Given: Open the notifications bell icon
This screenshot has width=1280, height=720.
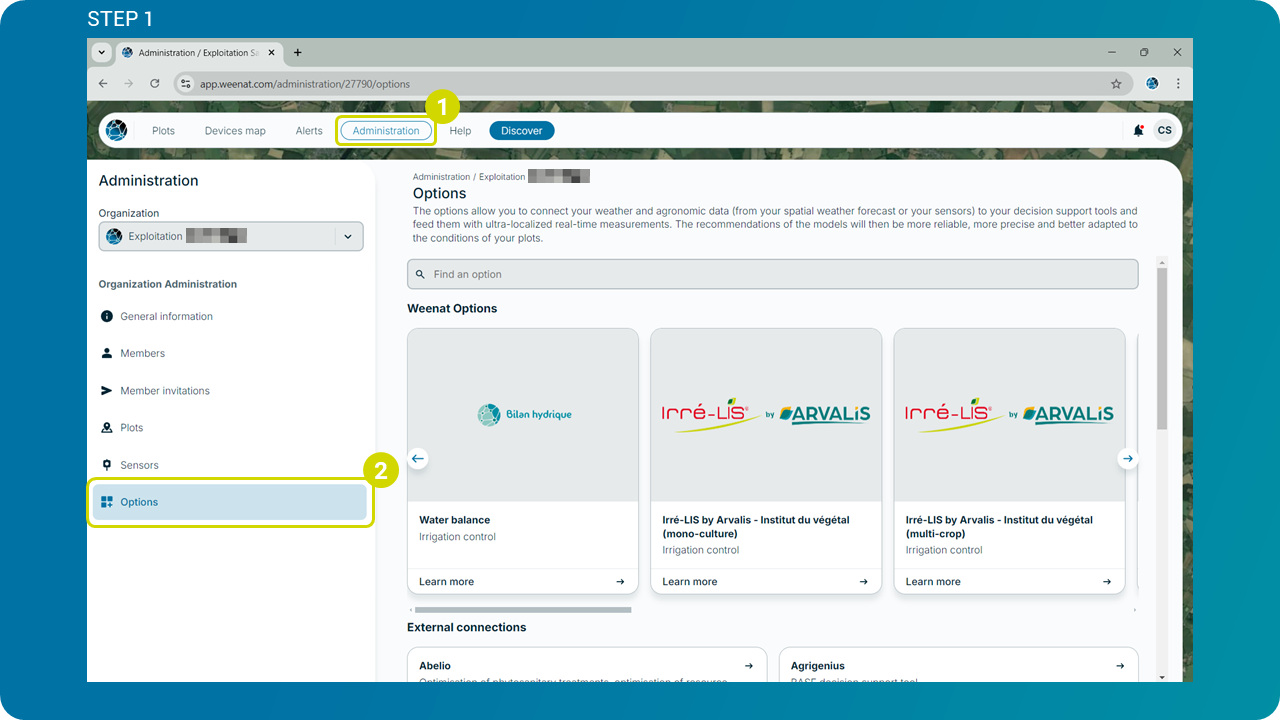Looking at the screenshot, I should coord(1138,130).
